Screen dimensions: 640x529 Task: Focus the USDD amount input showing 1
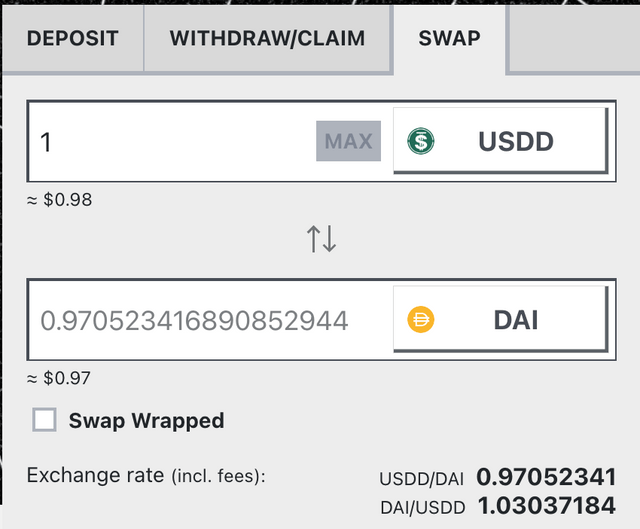click(170, 141)
